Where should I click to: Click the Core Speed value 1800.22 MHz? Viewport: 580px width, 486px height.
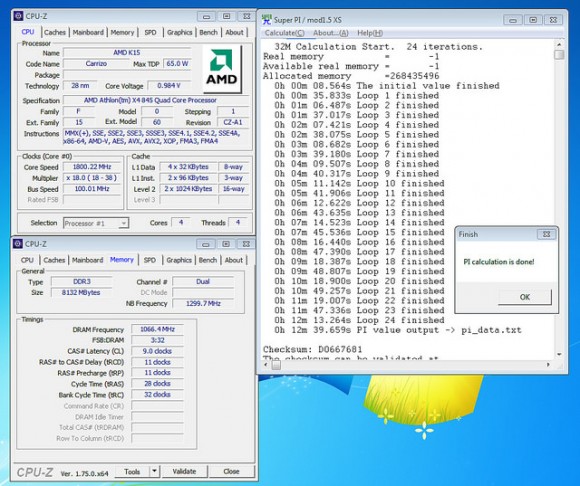pos(92,167)
